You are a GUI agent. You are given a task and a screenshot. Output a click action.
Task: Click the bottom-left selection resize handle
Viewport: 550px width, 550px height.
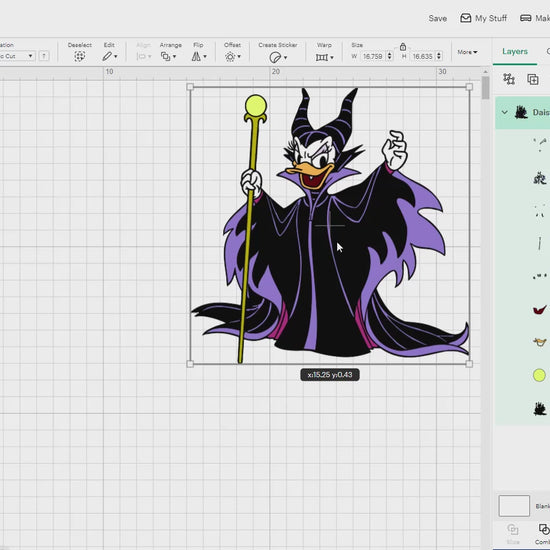click(190, 364)
